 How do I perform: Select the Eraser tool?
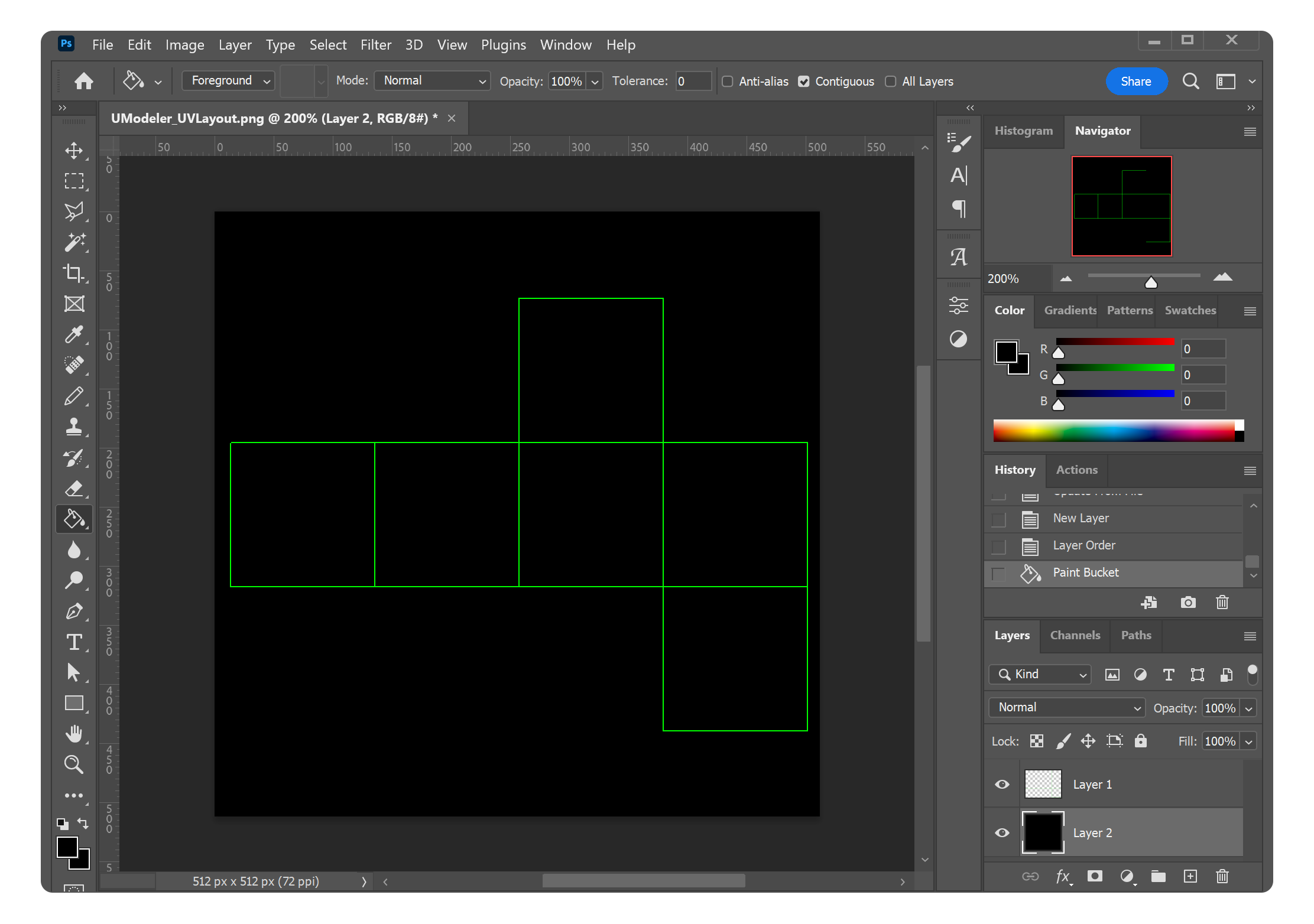click(x=74, y=489)
